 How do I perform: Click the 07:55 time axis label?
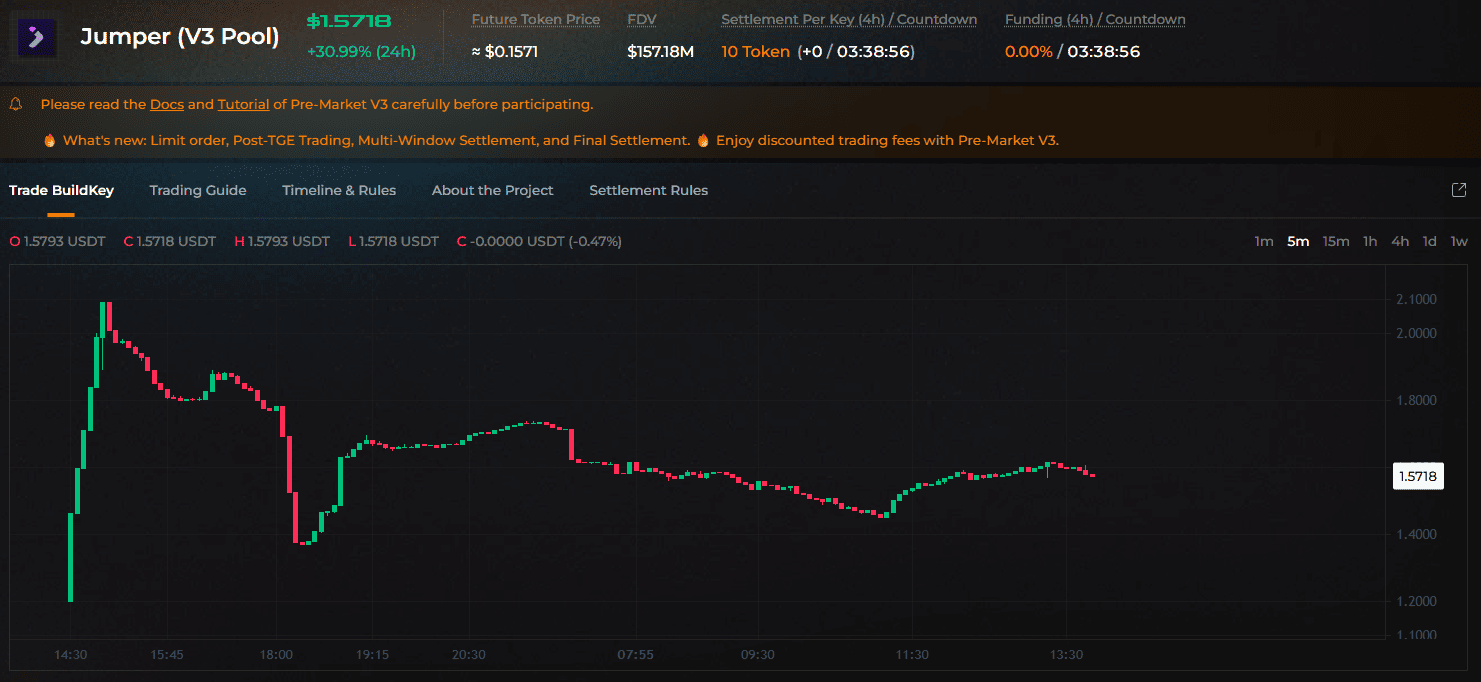635,655
